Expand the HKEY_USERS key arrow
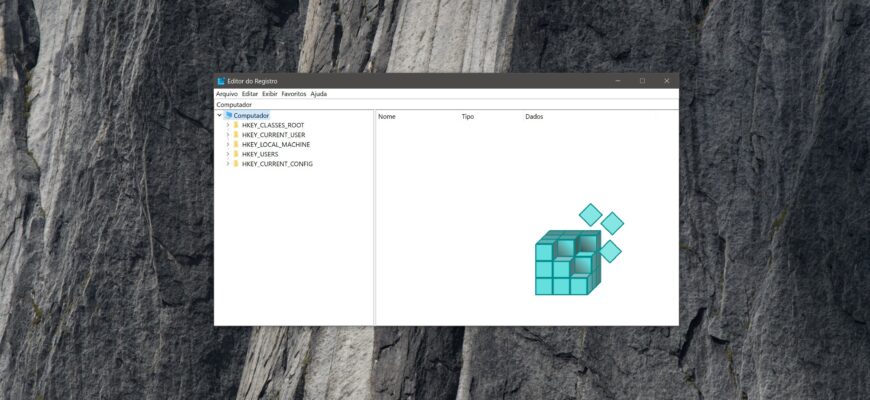 [227, 154]
